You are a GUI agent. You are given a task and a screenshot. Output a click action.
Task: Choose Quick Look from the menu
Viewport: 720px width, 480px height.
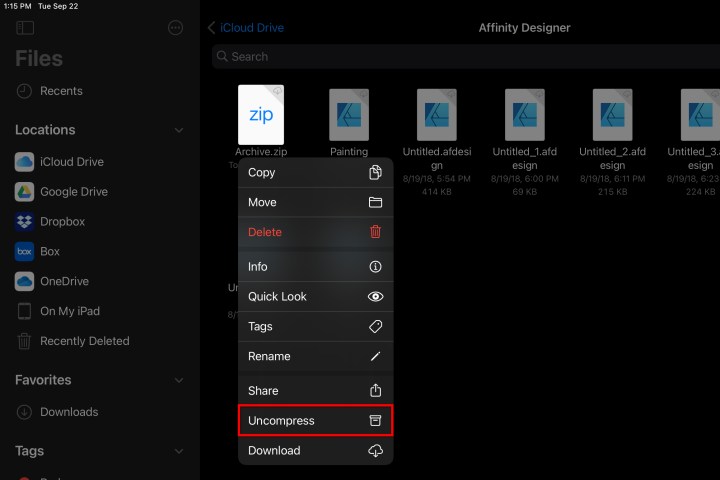pyautogui.click(x=315, y=297)
